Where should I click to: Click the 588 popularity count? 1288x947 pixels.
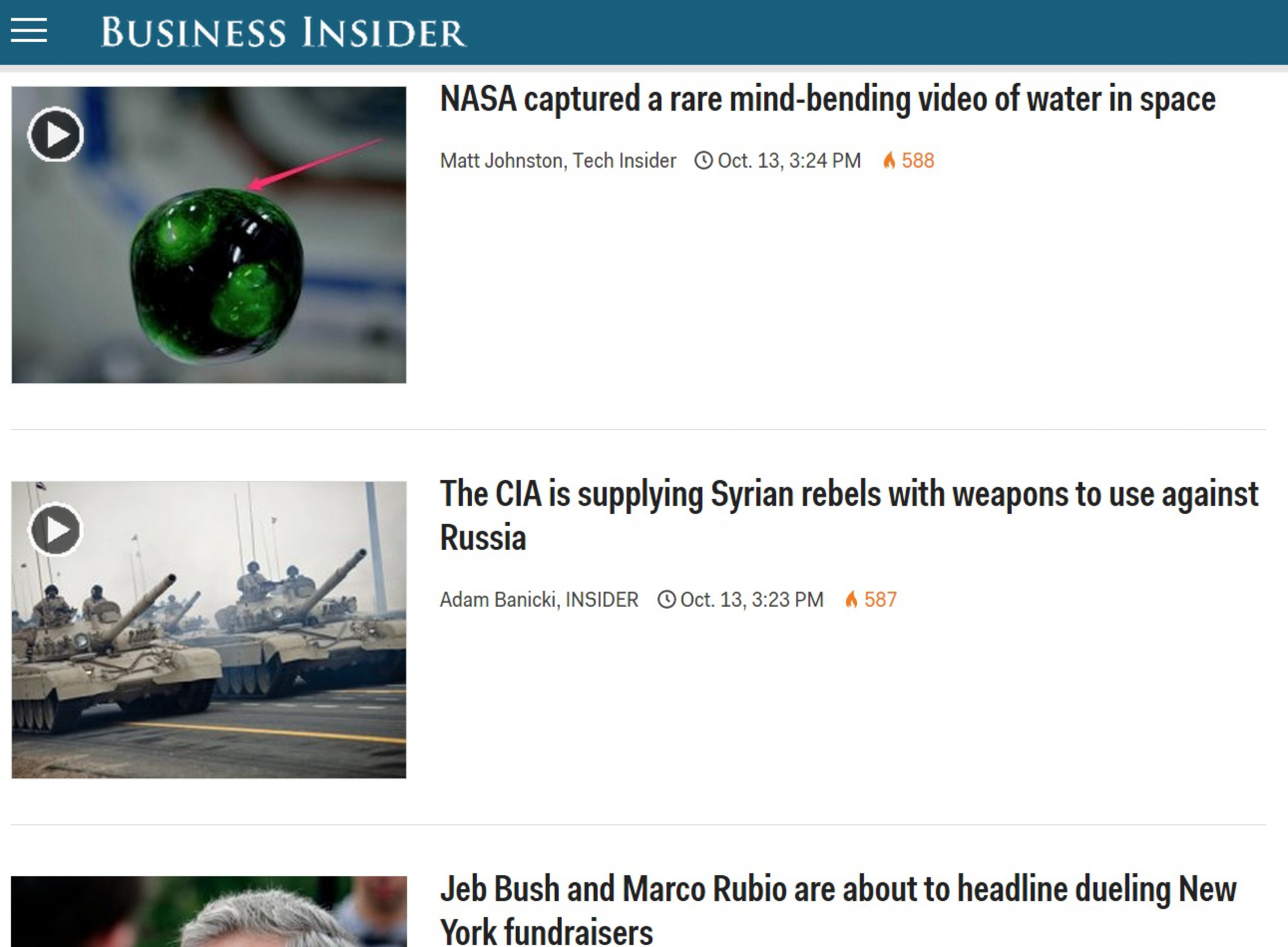tap(918, 160)
